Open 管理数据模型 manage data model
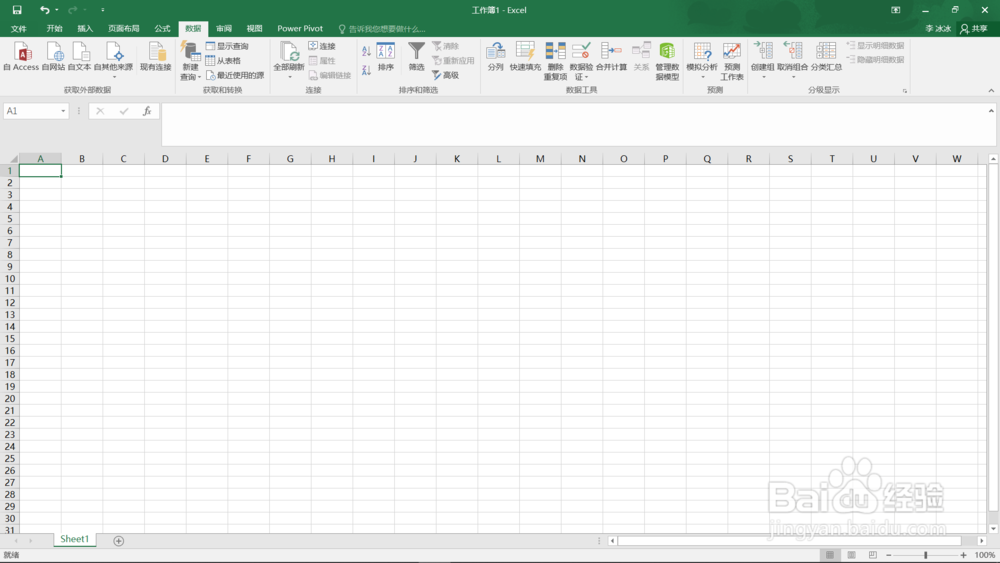 (x=667, y=61)
